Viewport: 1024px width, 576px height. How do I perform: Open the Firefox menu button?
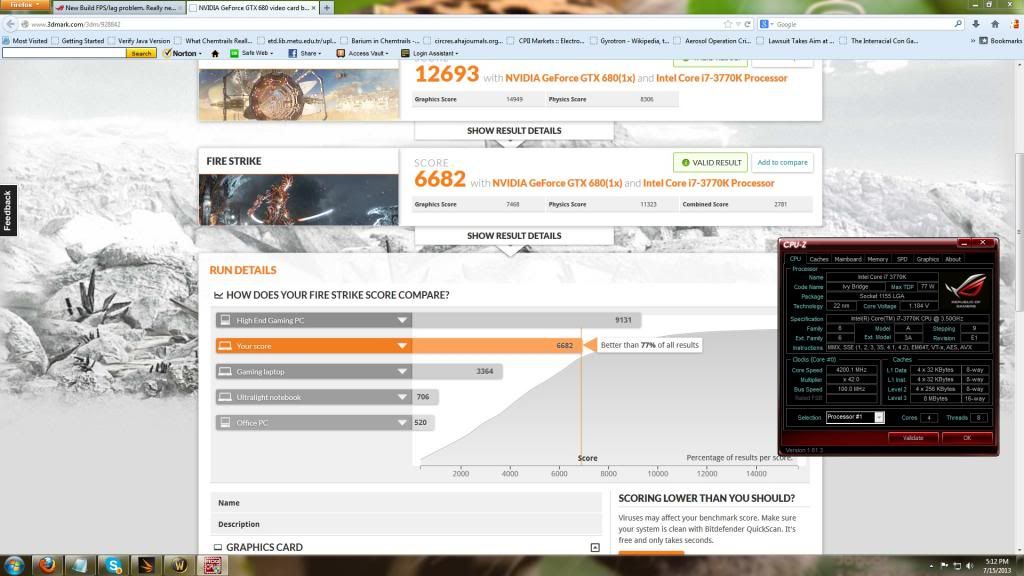(24, 5)
